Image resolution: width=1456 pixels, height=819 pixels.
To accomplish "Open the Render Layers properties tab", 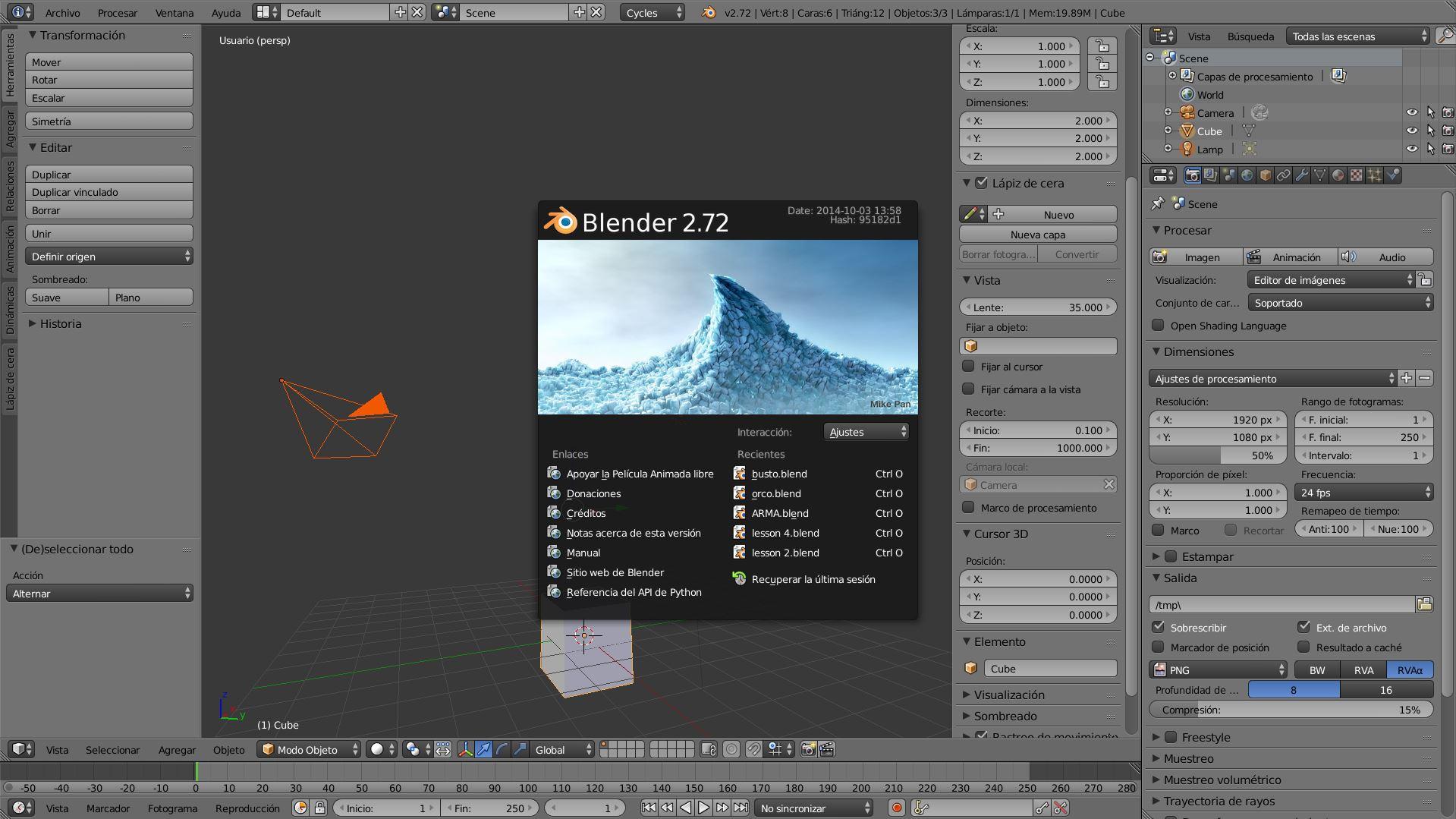I will (x=1210, y=175).
